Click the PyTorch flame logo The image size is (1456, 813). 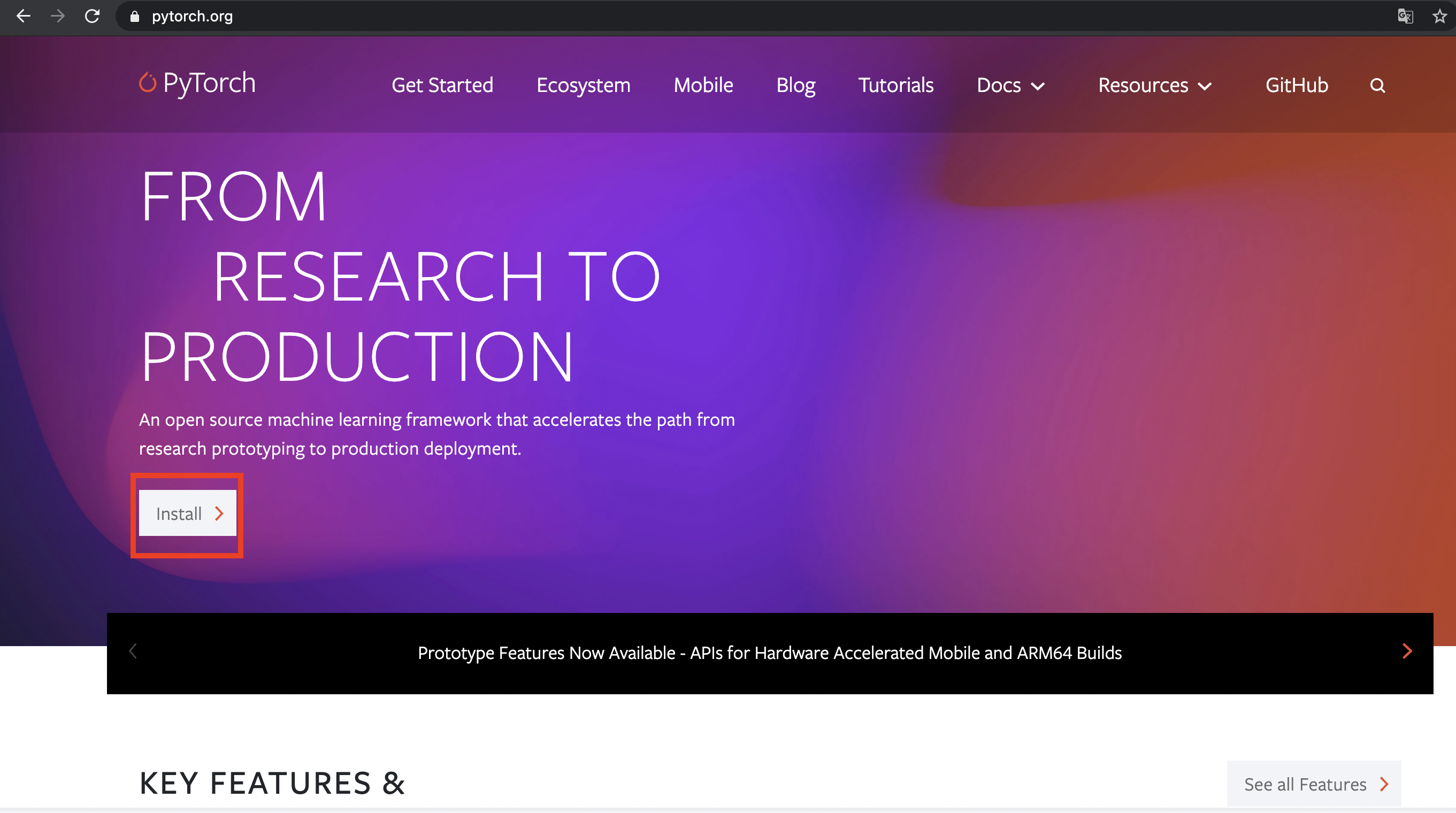point(148,82)
